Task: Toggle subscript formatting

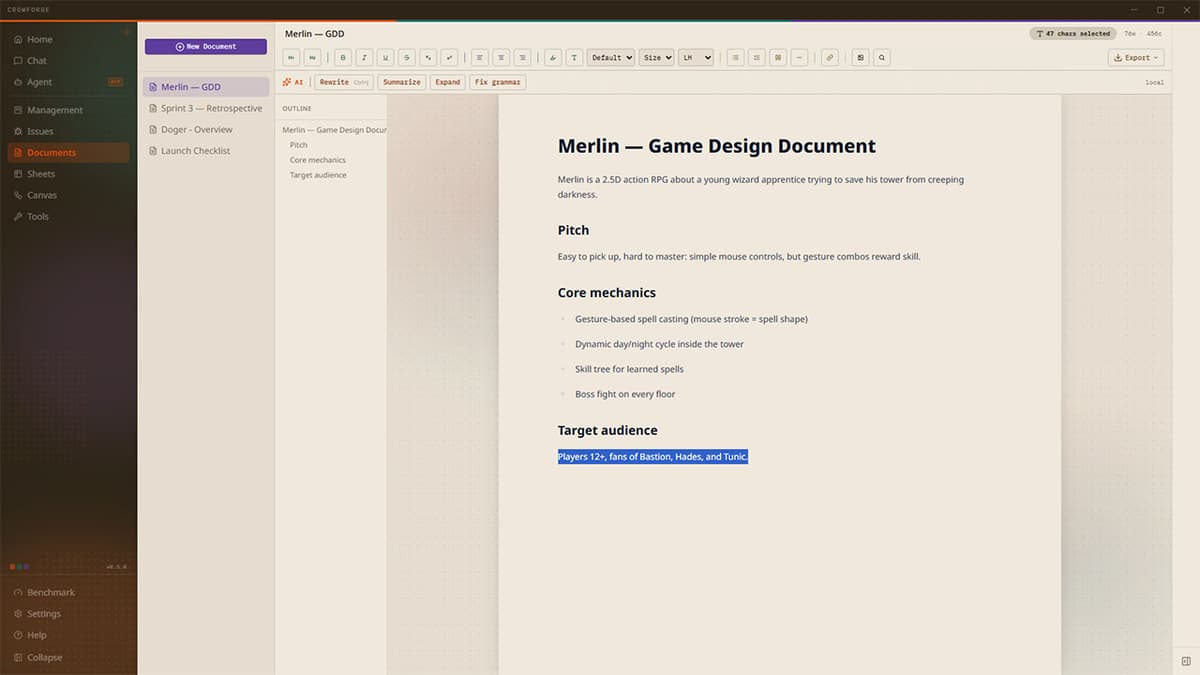Action: click(x=428, y=58)
